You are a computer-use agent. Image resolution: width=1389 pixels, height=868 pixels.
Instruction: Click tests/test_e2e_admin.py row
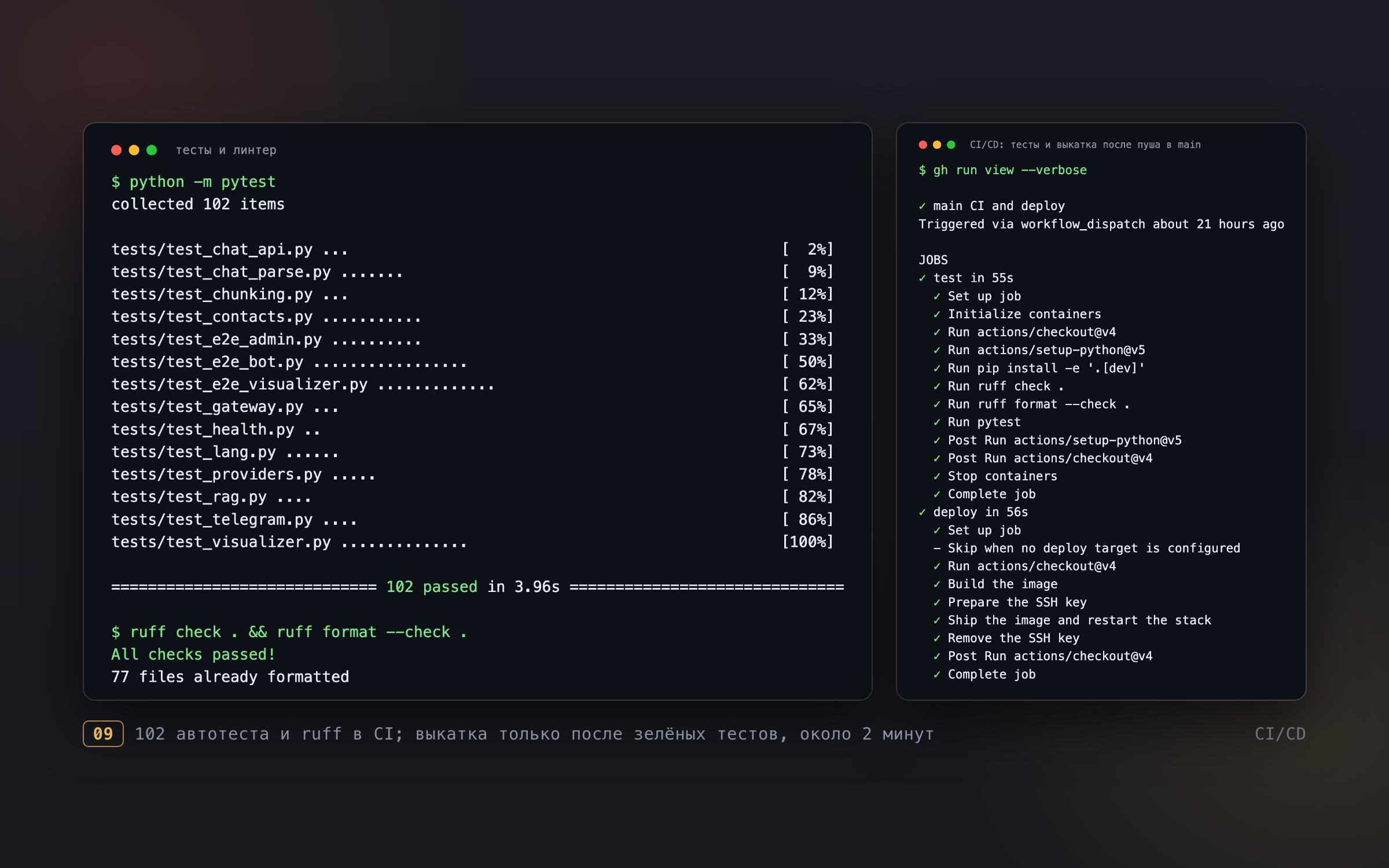[472, 340]
